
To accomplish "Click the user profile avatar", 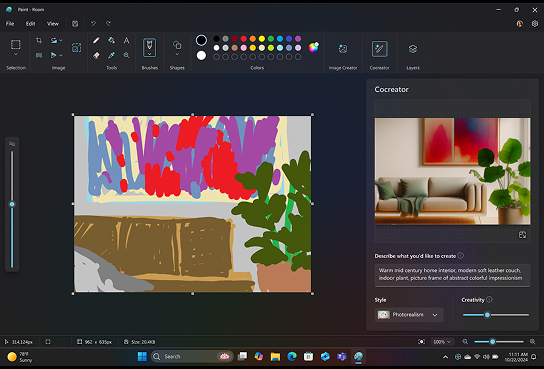I will click(x=519, y=24).
